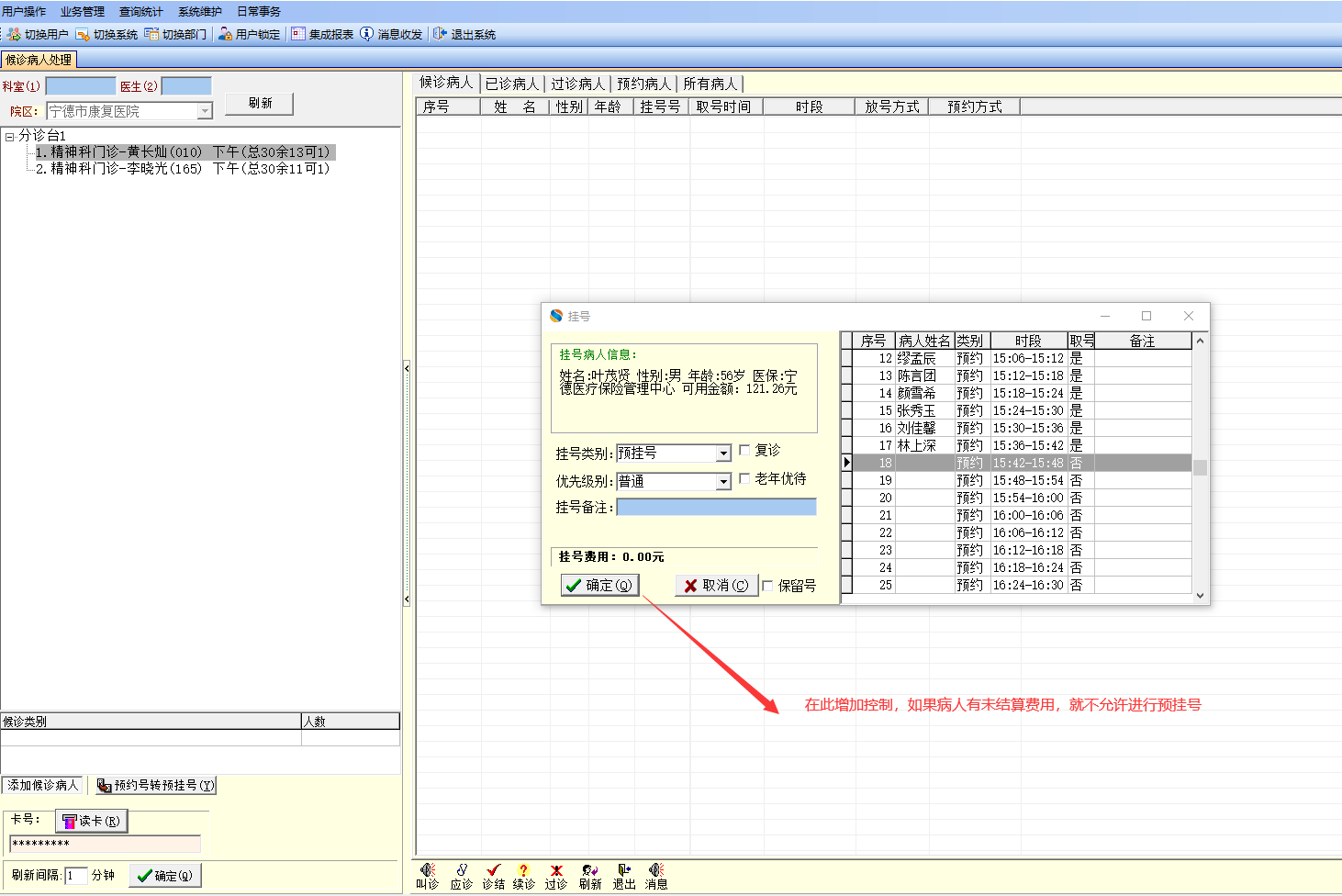Screen dimensions: 1342x896
Task: Click the appointment list scroll-down arrow
Action: coord(1200,595)
